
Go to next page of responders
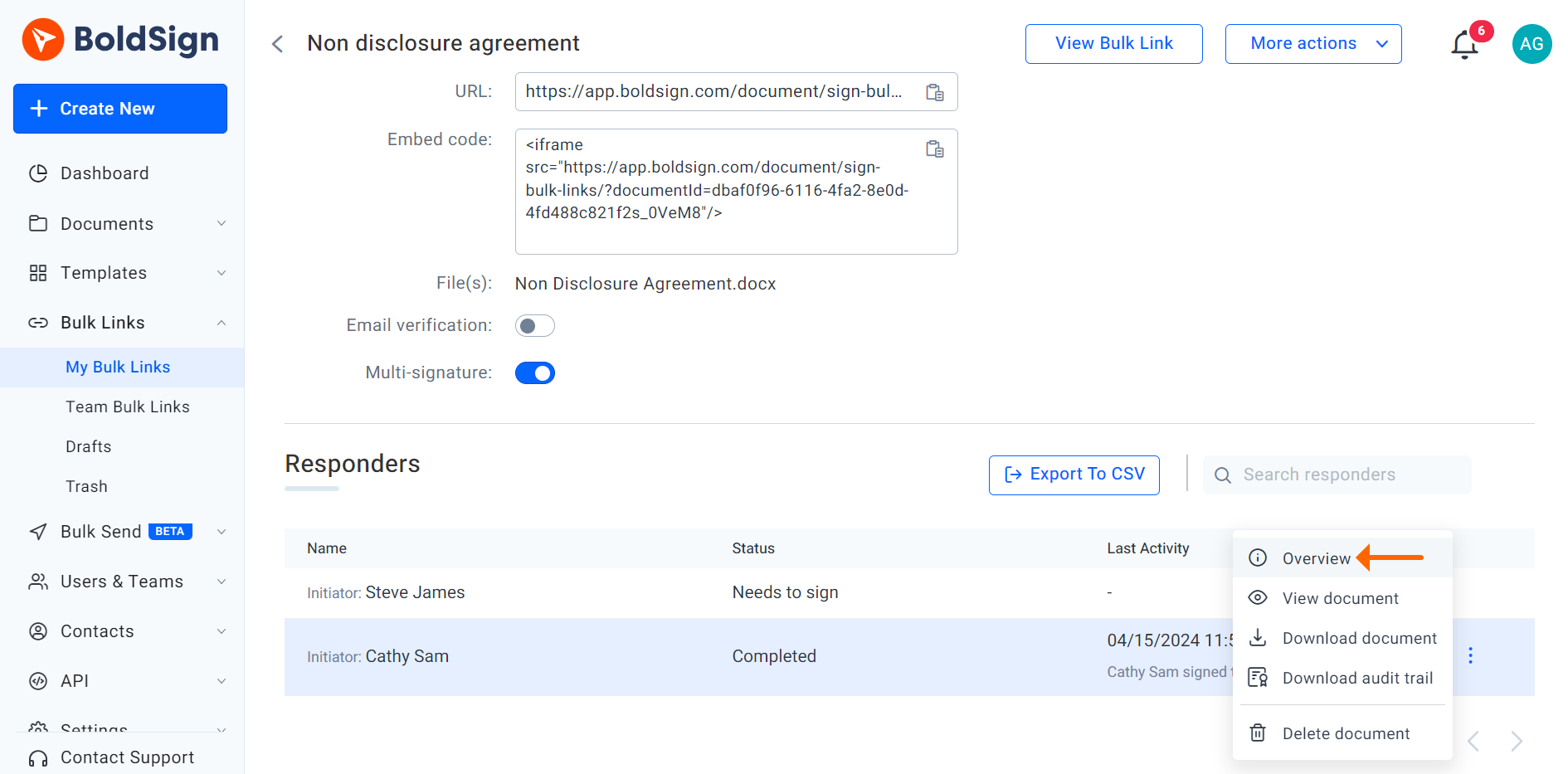tap(1516, 741)
